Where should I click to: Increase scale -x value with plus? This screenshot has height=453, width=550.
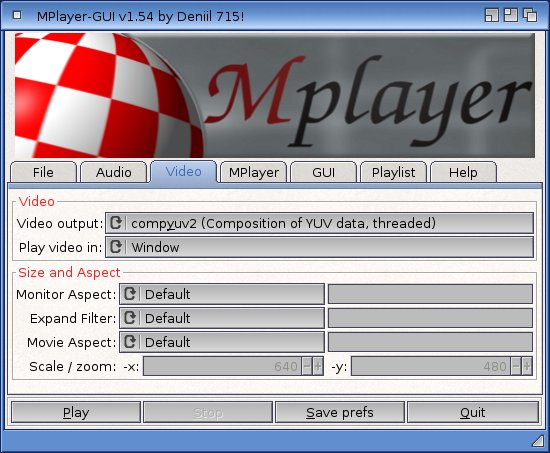(318, 366)
